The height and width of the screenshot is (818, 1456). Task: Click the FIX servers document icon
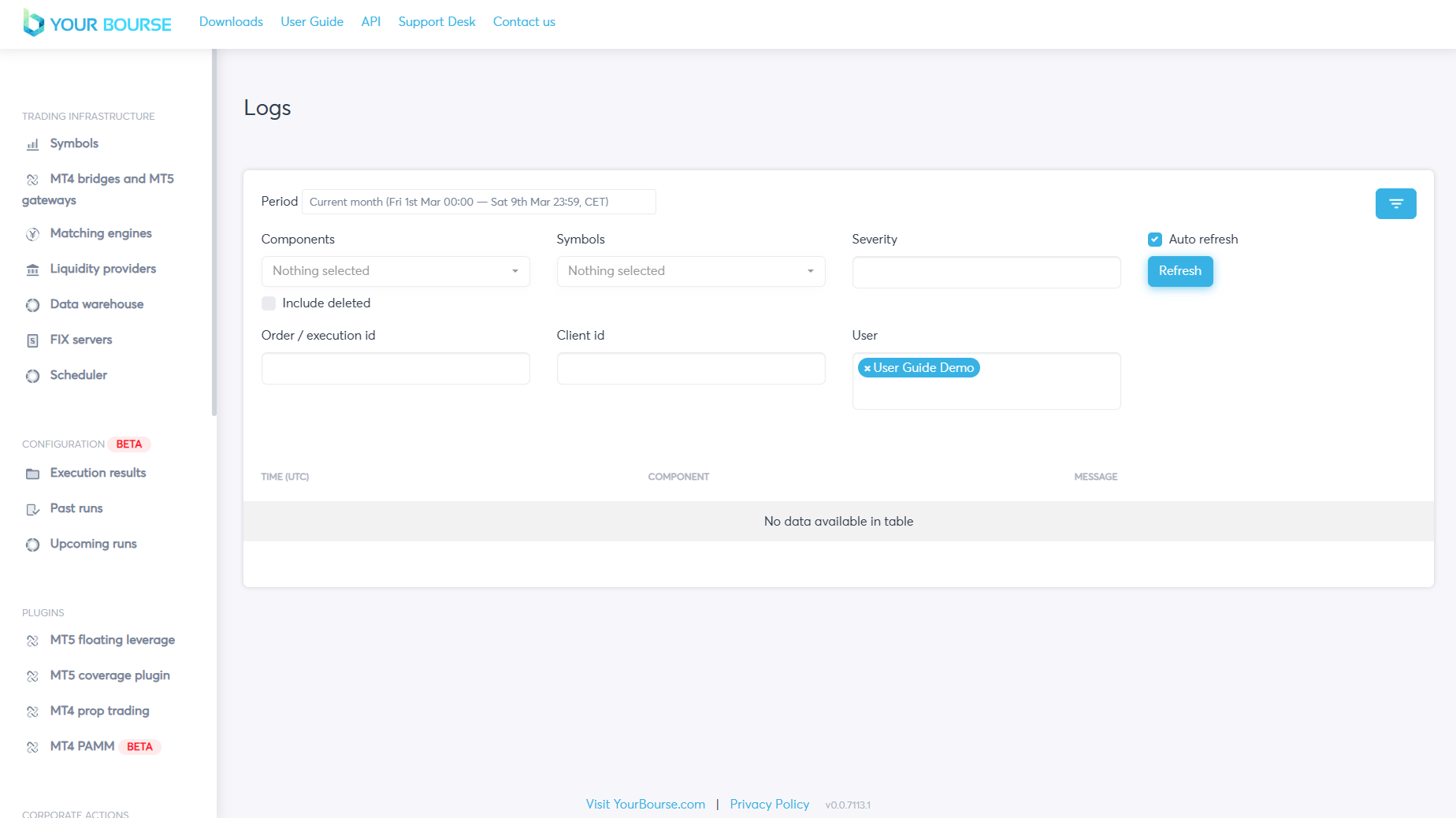click(32, 340)
